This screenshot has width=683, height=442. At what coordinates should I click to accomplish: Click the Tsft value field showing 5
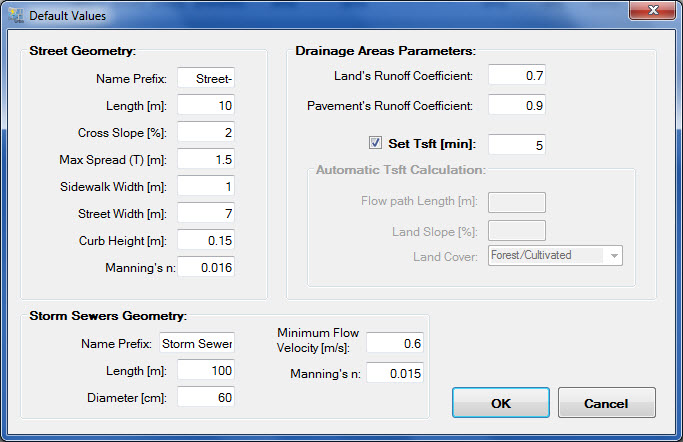[x=517, y=145]
